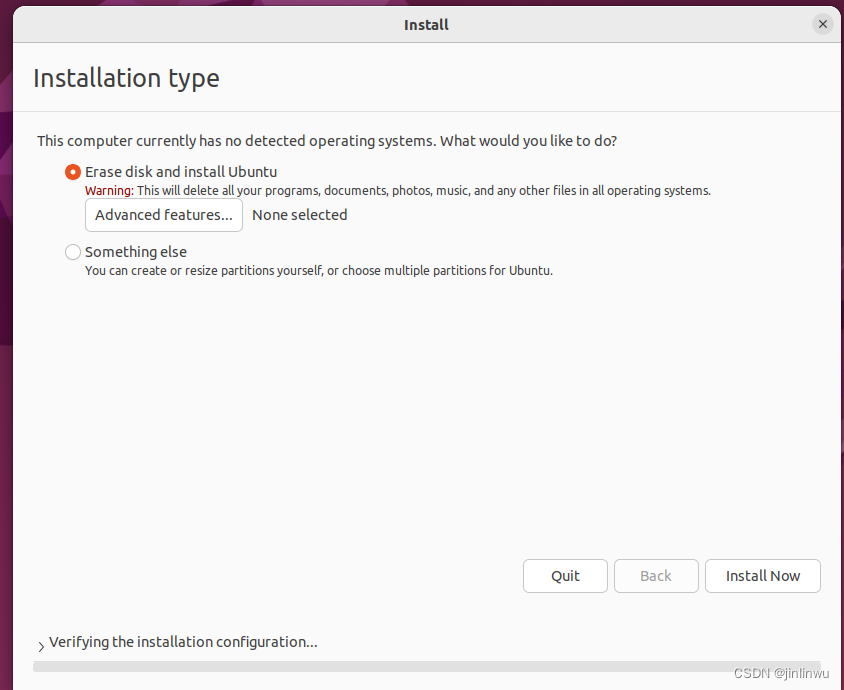844x690 pixels.
Task: Click the "Installation type" heading
Action: click(x=126, y=78)
